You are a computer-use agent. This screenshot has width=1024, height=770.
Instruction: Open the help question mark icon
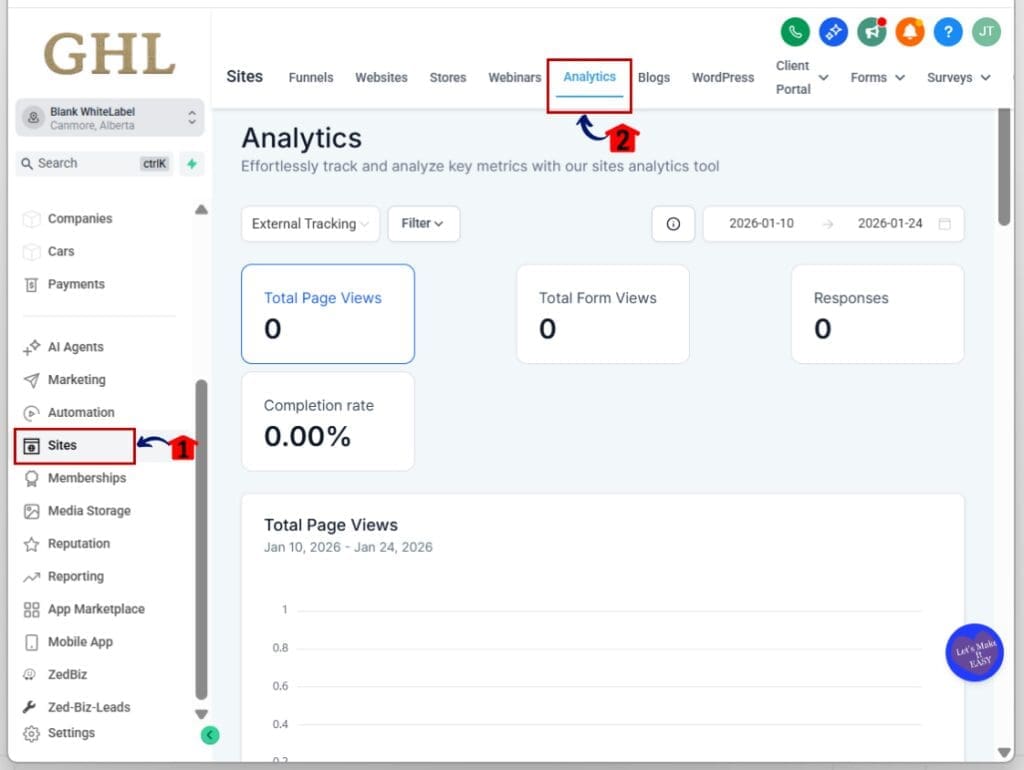(x=947, y=31)
